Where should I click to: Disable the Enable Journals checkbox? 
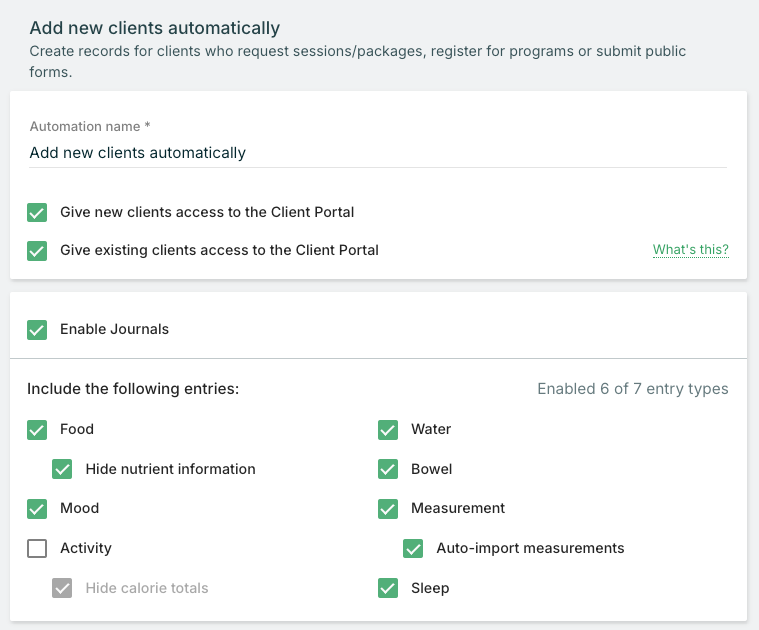37,330
